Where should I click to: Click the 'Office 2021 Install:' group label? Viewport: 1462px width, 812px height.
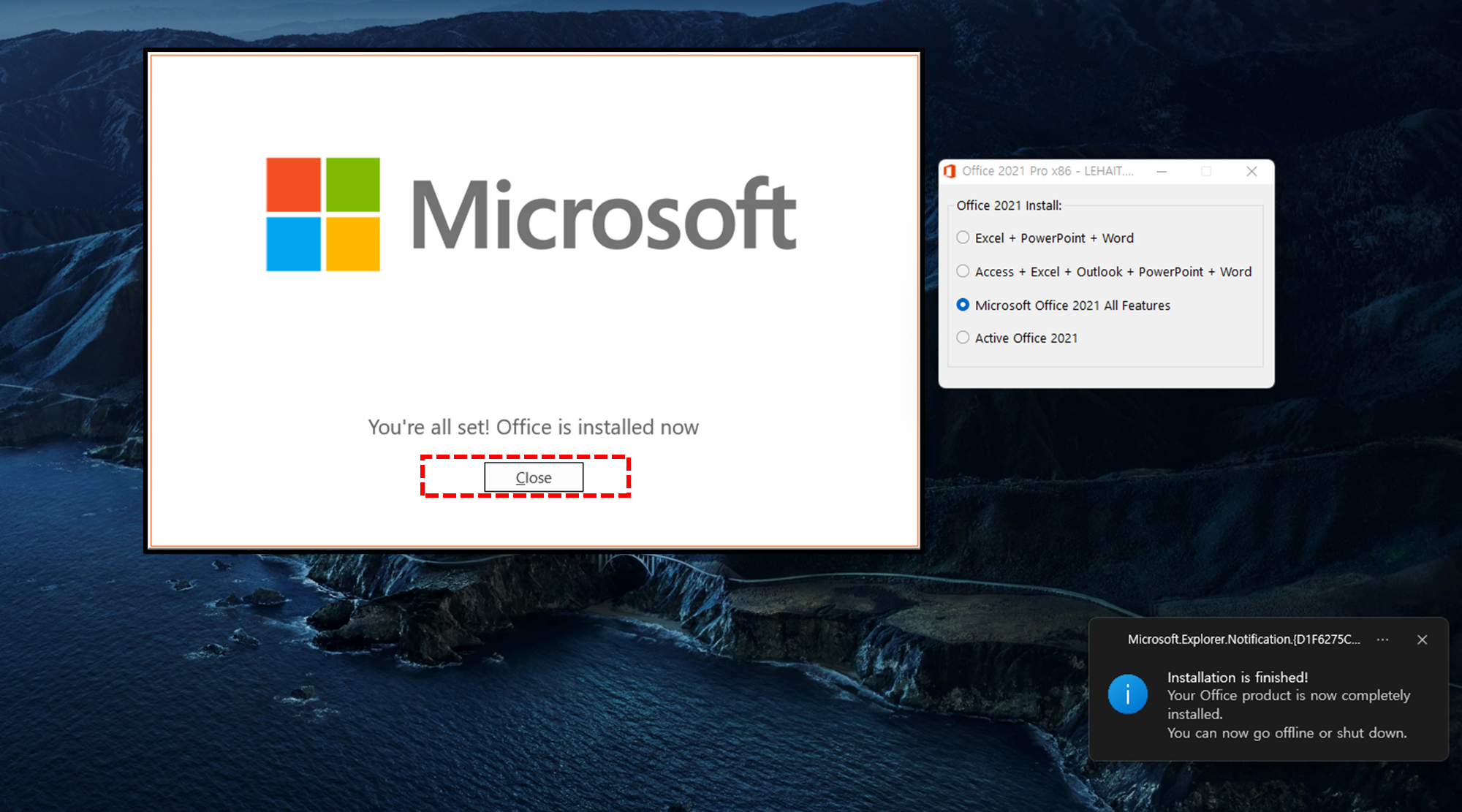(x=1009, y=205)
